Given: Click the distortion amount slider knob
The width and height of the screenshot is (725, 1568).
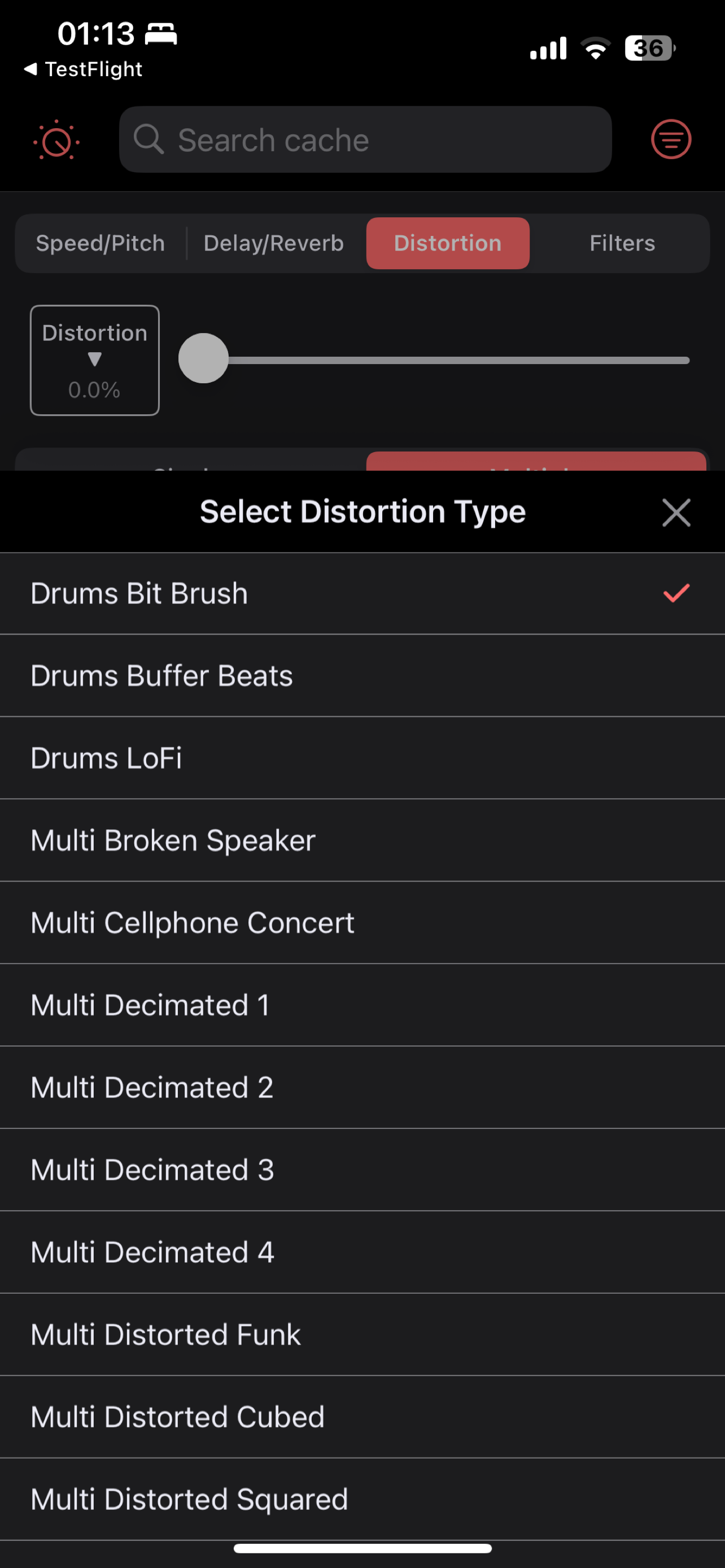Looking at the screenshot, I should click(x=203, y=358).
